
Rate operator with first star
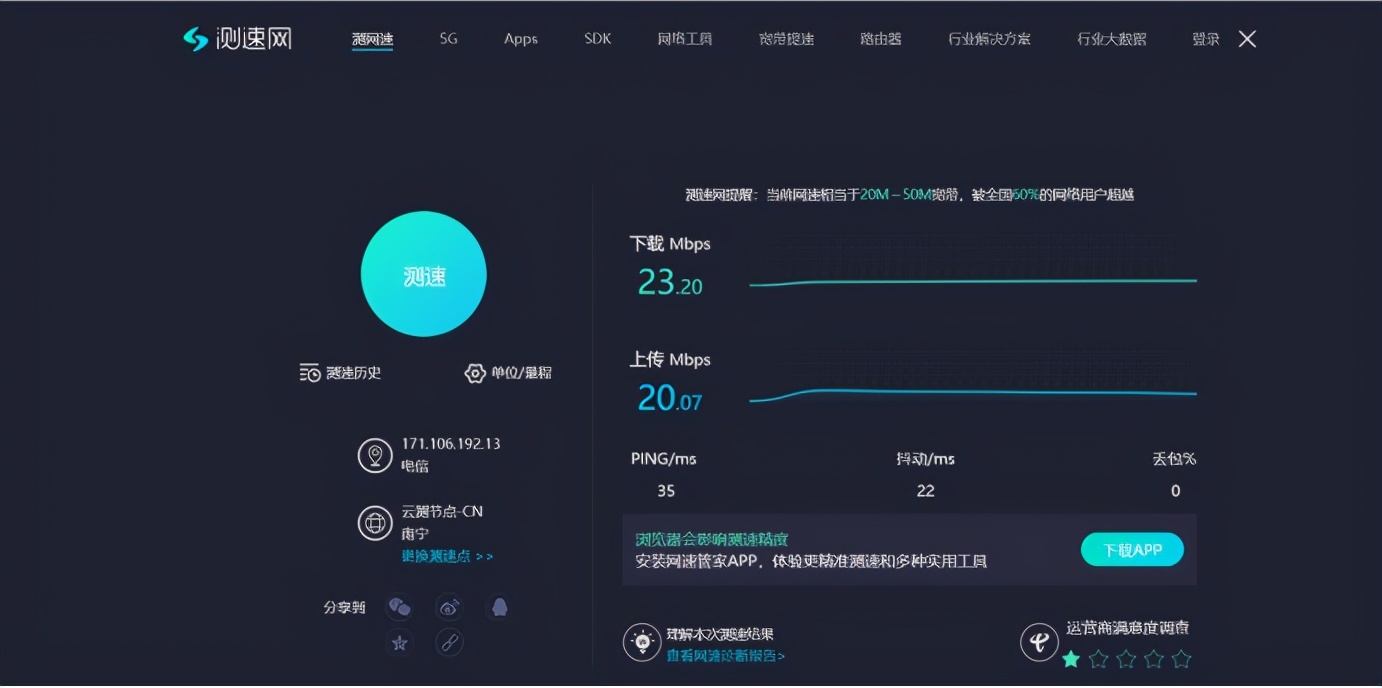[1071, 659]
